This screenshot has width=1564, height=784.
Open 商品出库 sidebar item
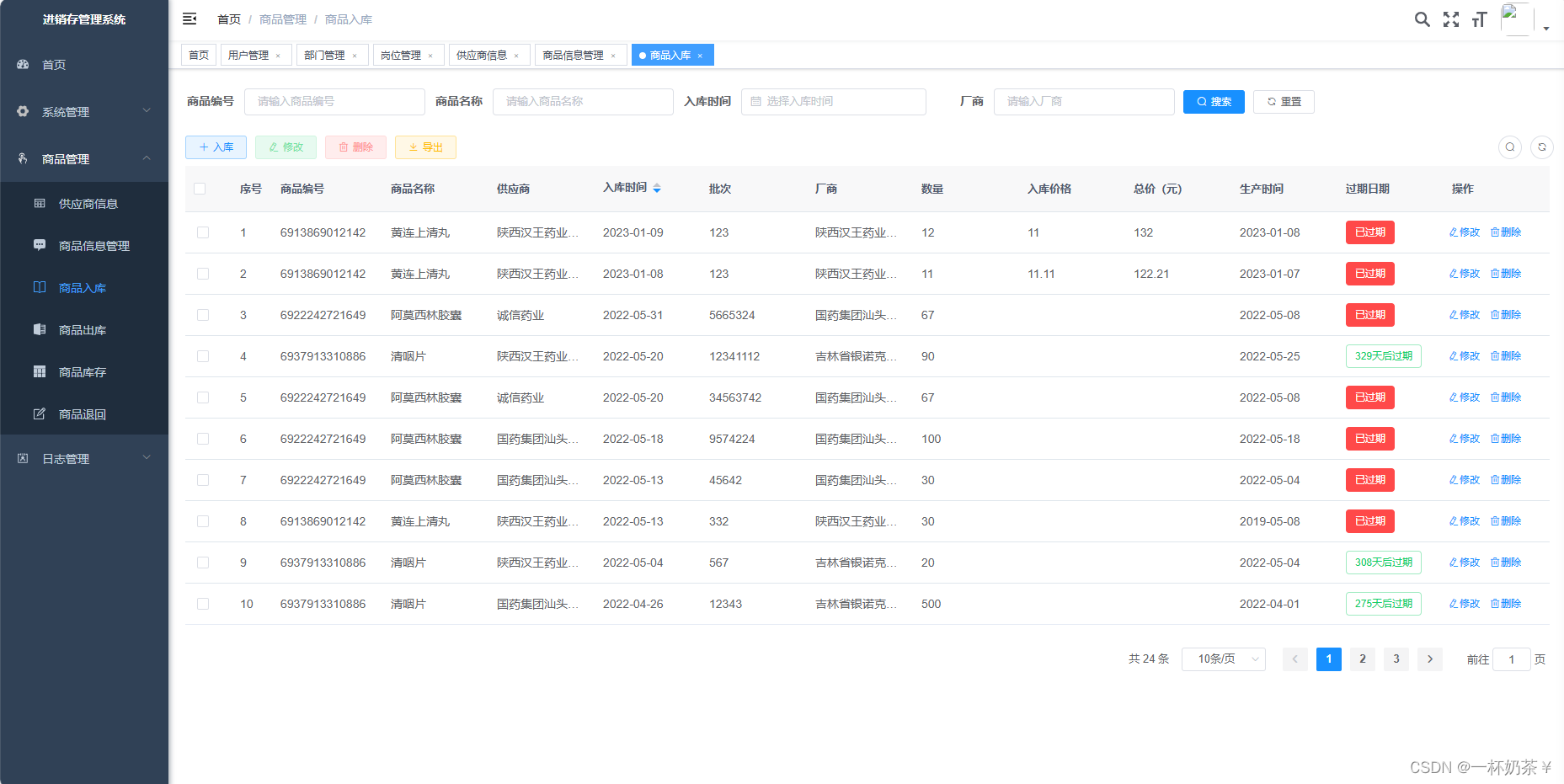[84, 330]
